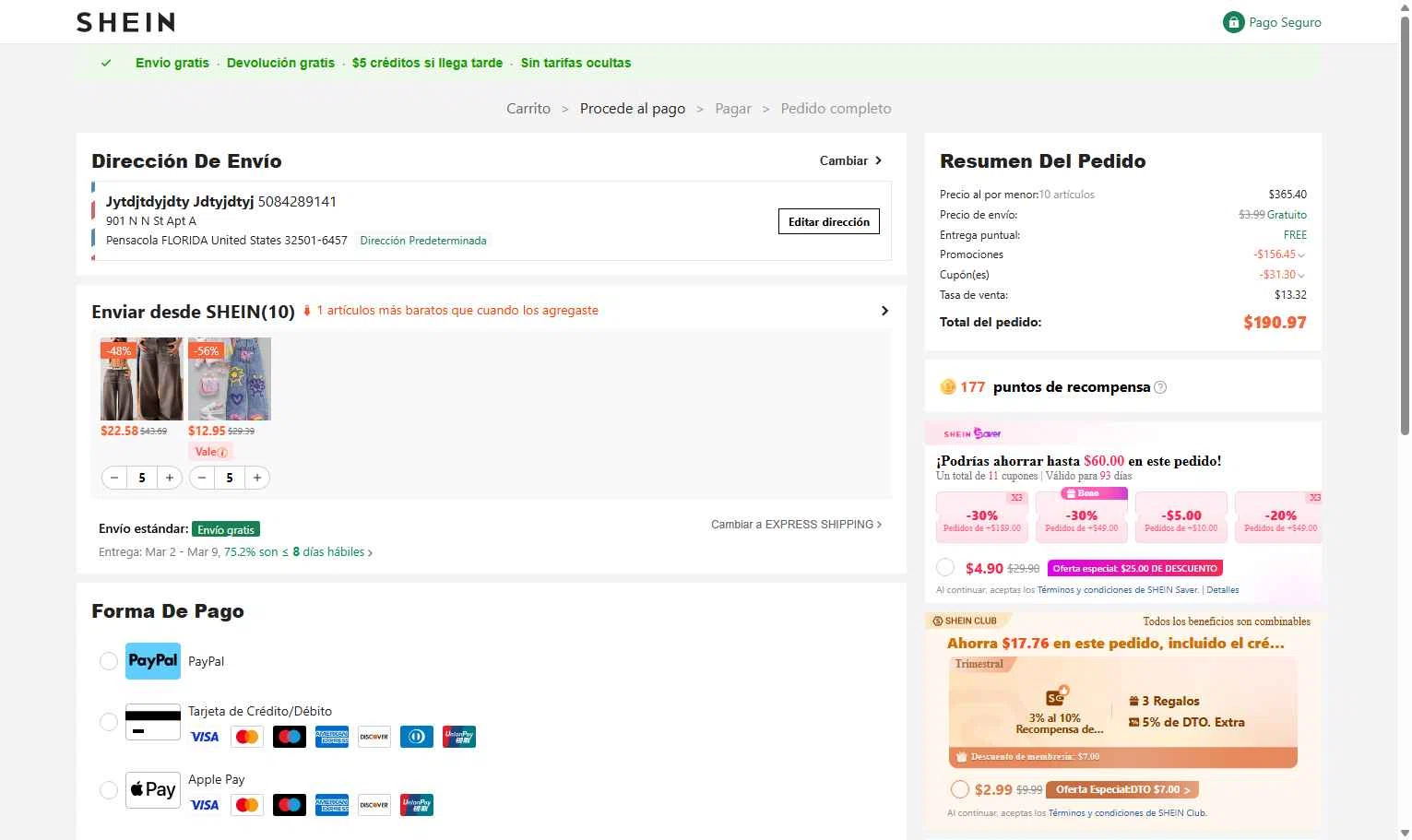The image size is (1412, 840).
Task: Click the Mastercard logo under Tarjeta de Crédito/Débito
Action: click(247, 737)
